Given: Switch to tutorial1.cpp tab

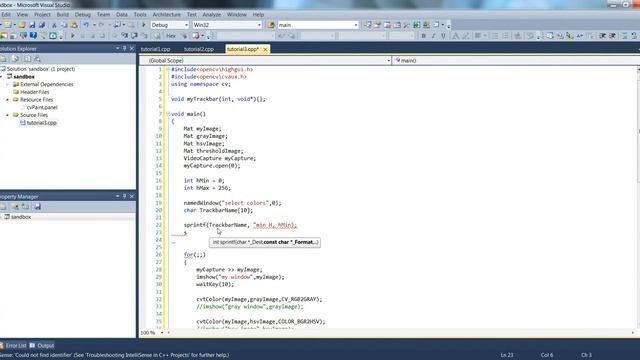Looking at the screenshot, I should point(156,49).
